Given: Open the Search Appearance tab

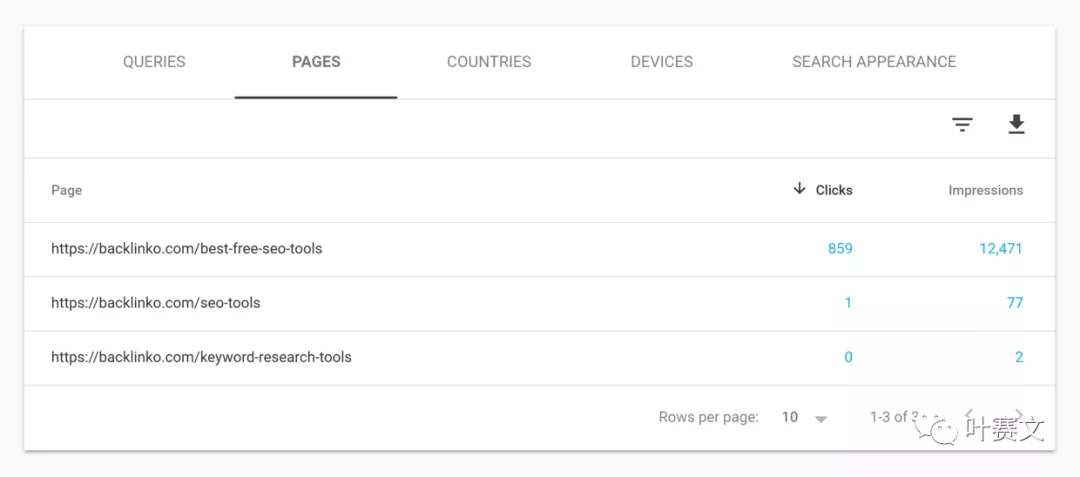Looking at the screenshot, I should (874, 62).
